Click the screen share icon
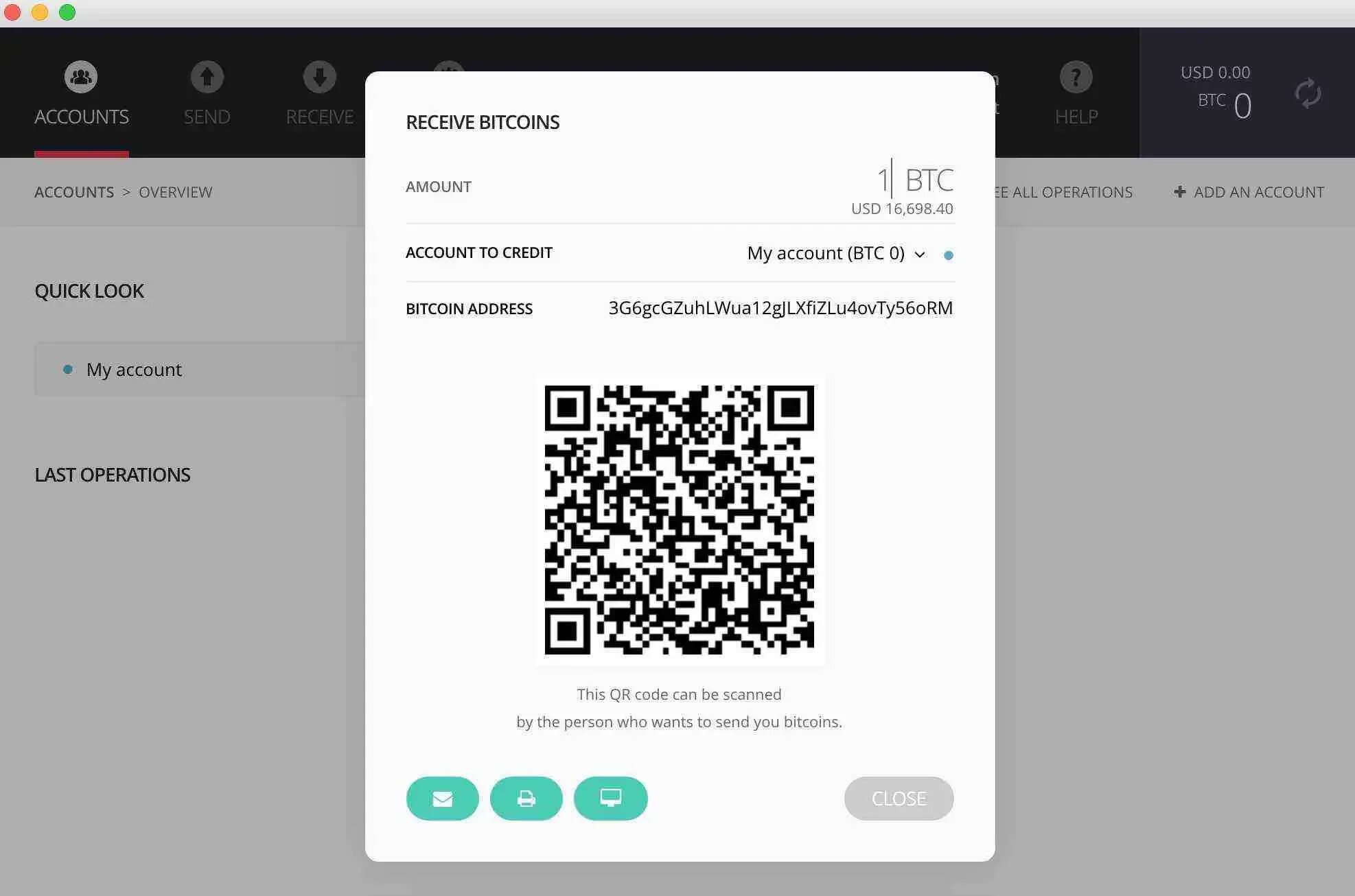The width and height of the screenshot is (1355, 896). 610,798
